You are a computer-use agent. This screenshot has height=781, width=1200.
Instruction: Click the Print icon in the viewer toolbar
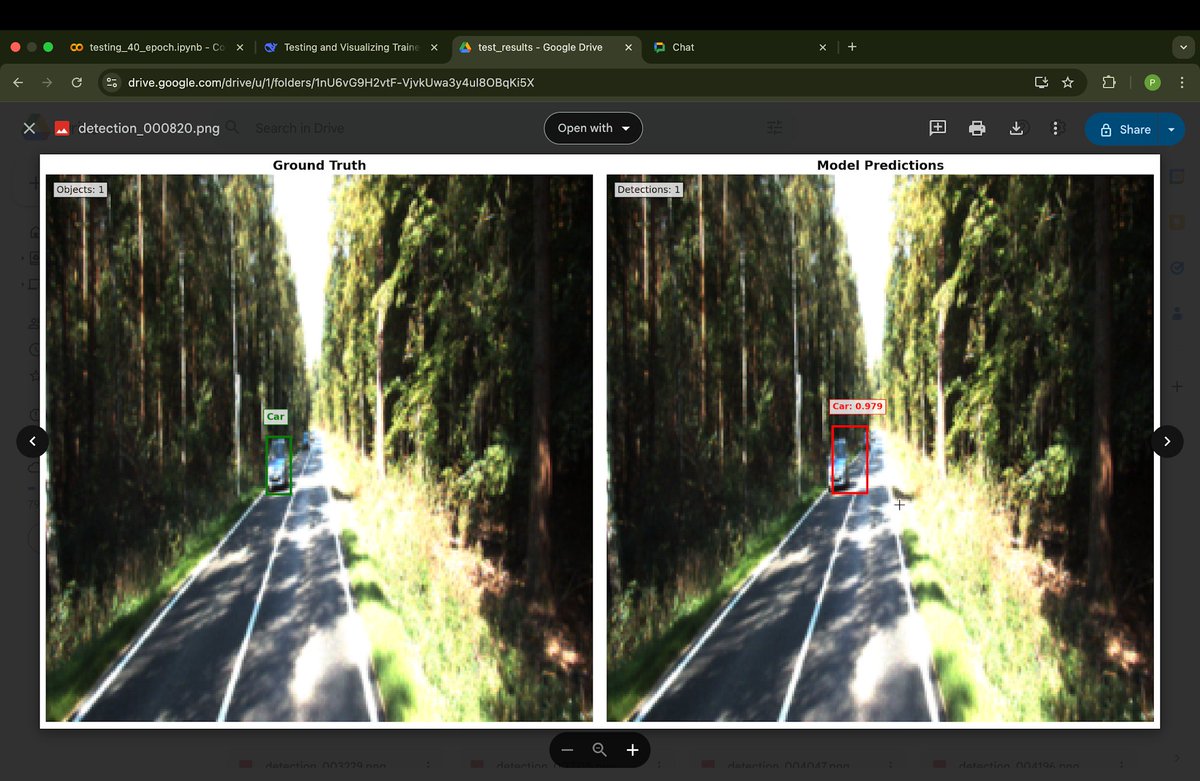click(x=977, y=128)
